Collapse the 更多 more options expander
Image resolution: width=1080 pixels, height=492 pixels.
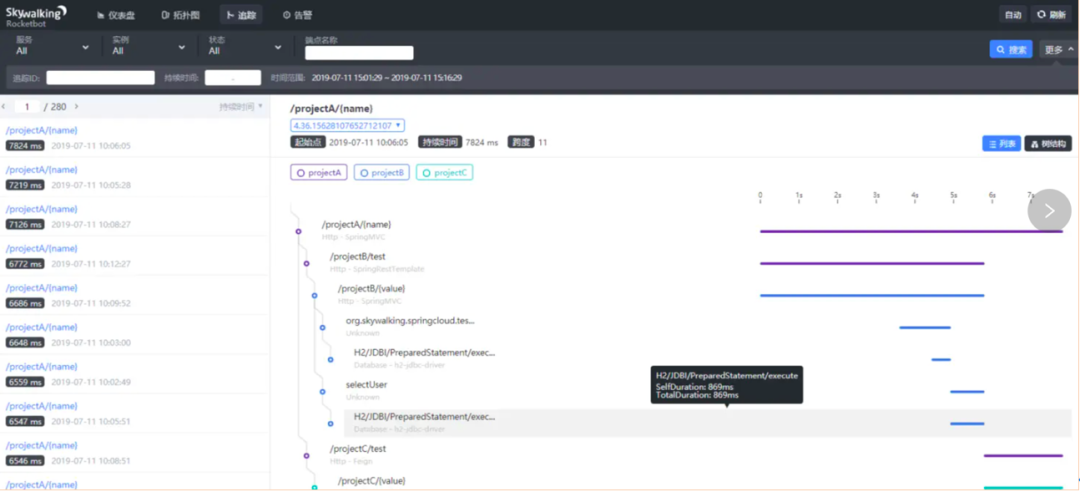point(1057,49)
